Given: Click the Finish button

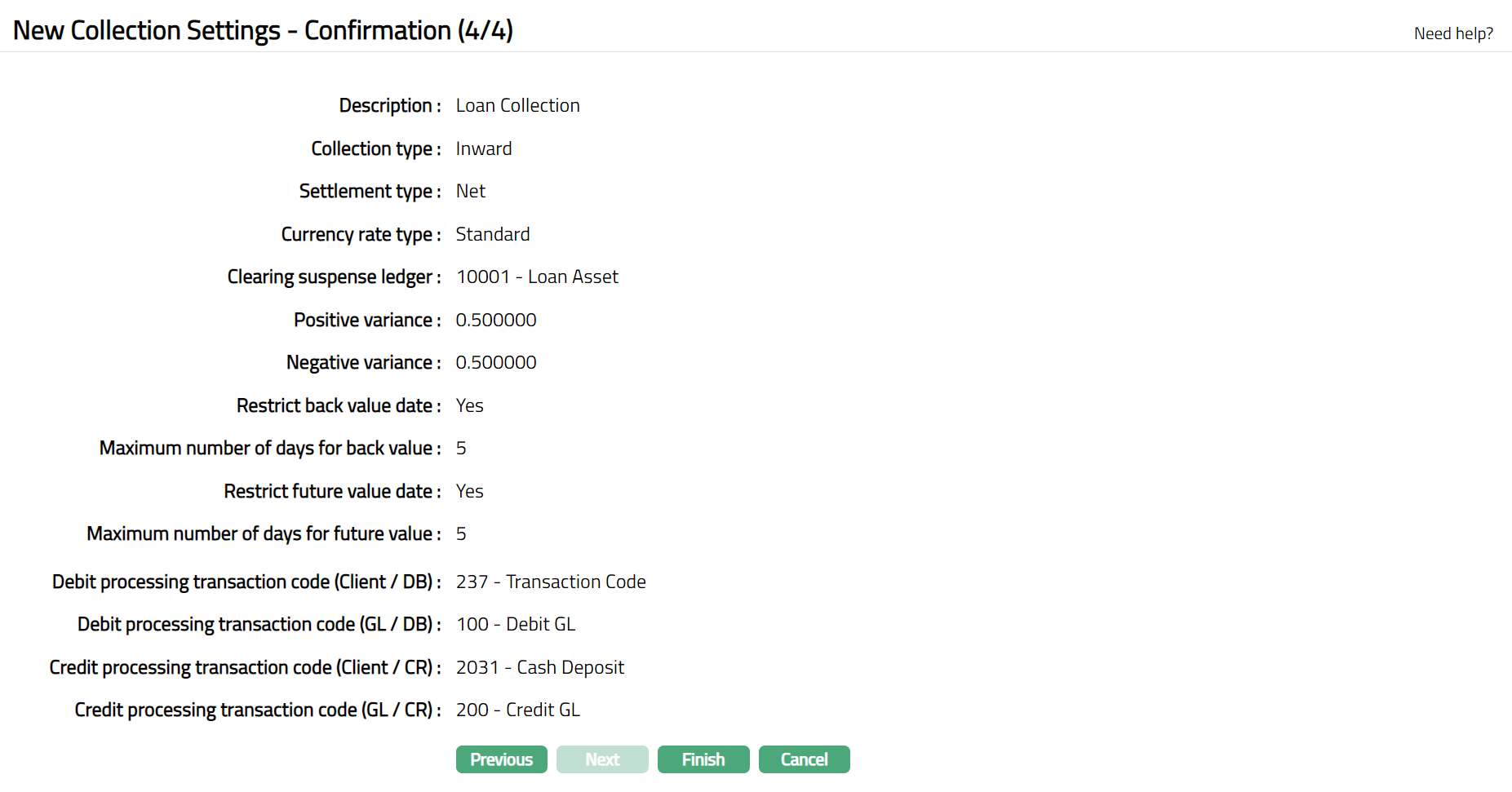Looking at the screenshot, I should click(703, 759).
